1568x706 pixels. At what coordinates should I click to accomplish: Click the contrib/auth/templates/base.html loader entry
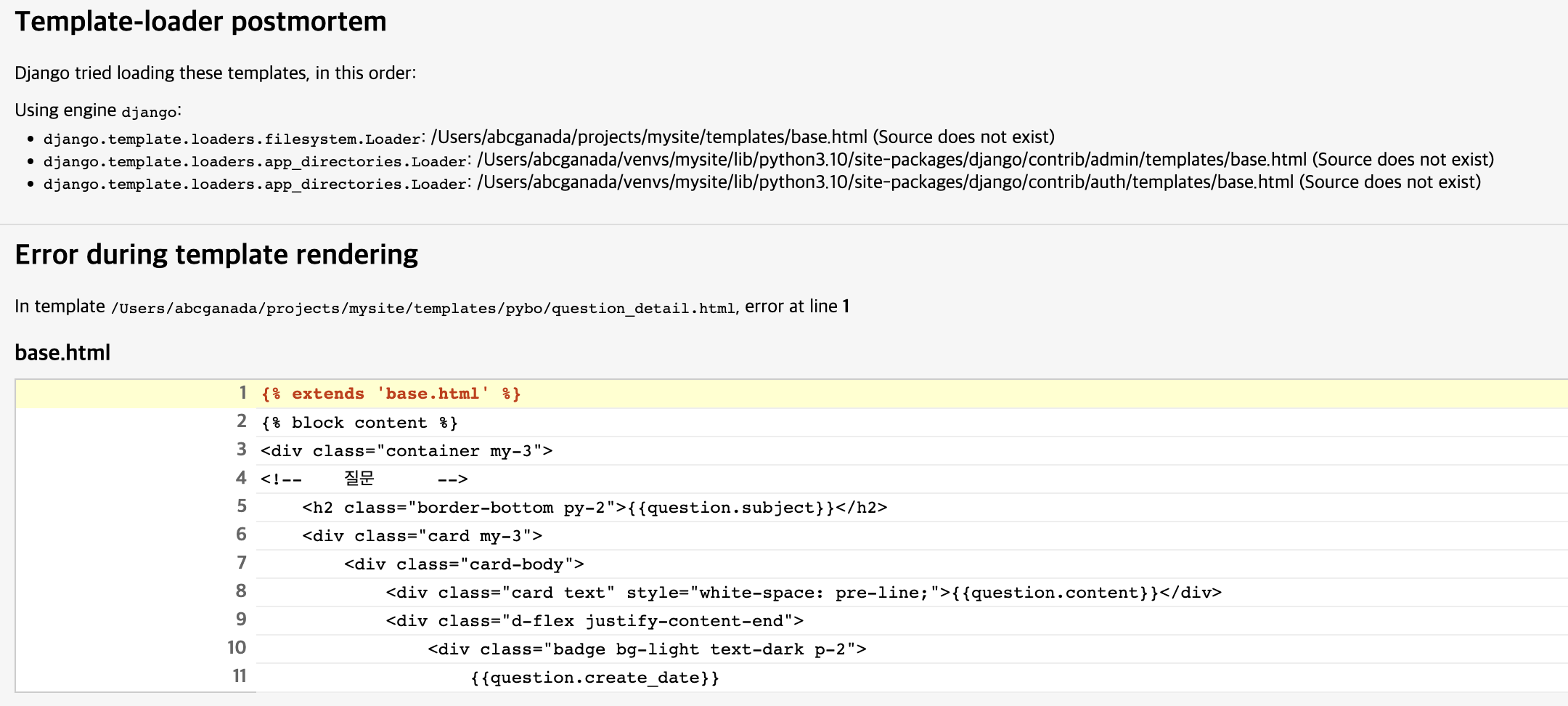pos(762,182)
